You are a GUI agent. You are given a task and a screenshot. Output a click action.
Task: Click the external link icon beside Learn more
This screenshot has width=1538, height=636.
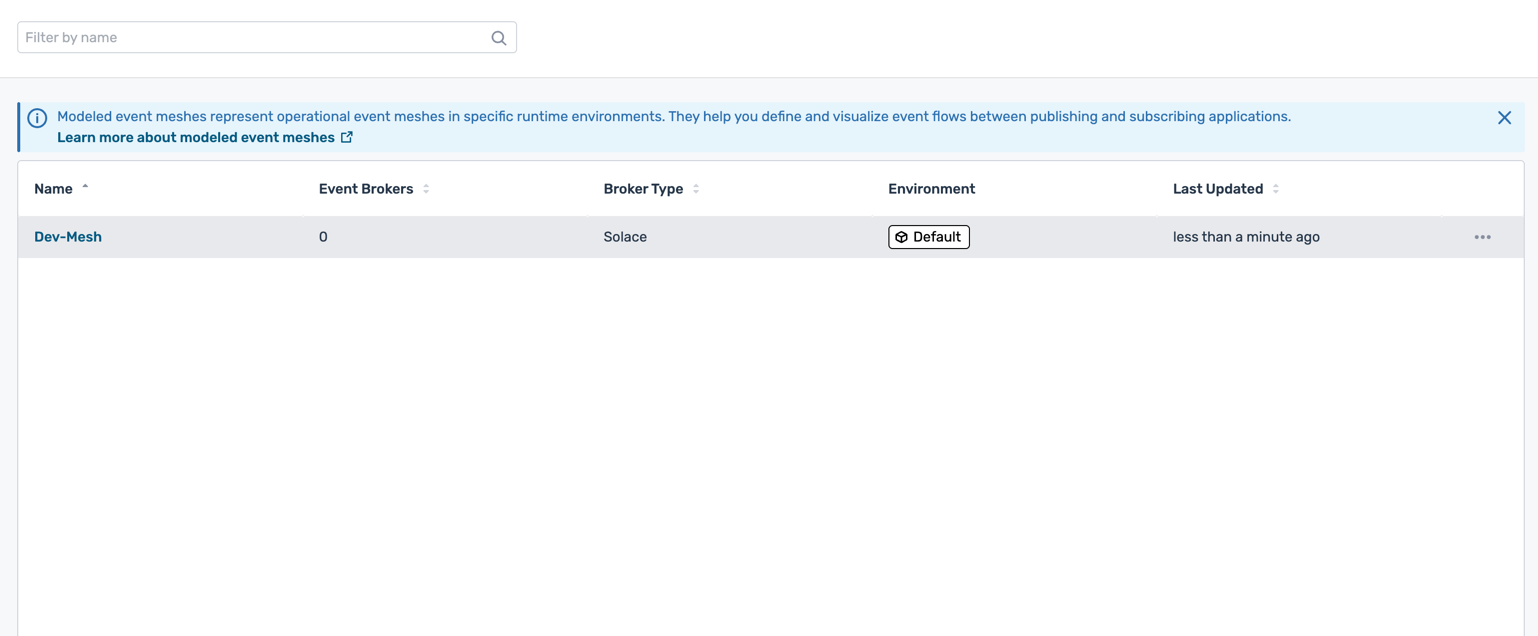[347, 137]
